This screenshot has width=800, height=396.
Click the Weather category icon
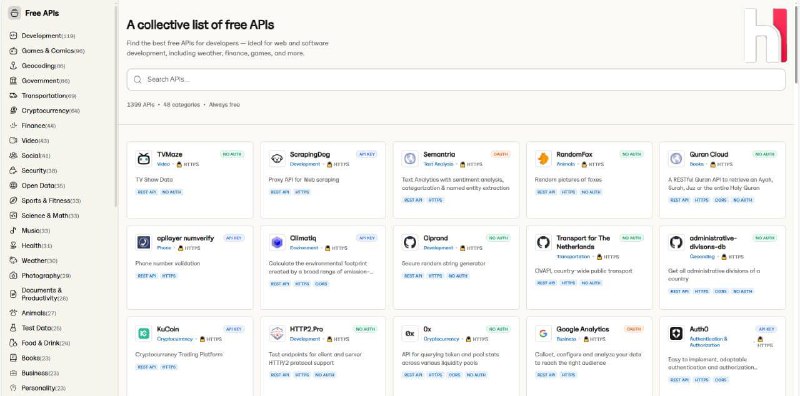pos(13,260)
